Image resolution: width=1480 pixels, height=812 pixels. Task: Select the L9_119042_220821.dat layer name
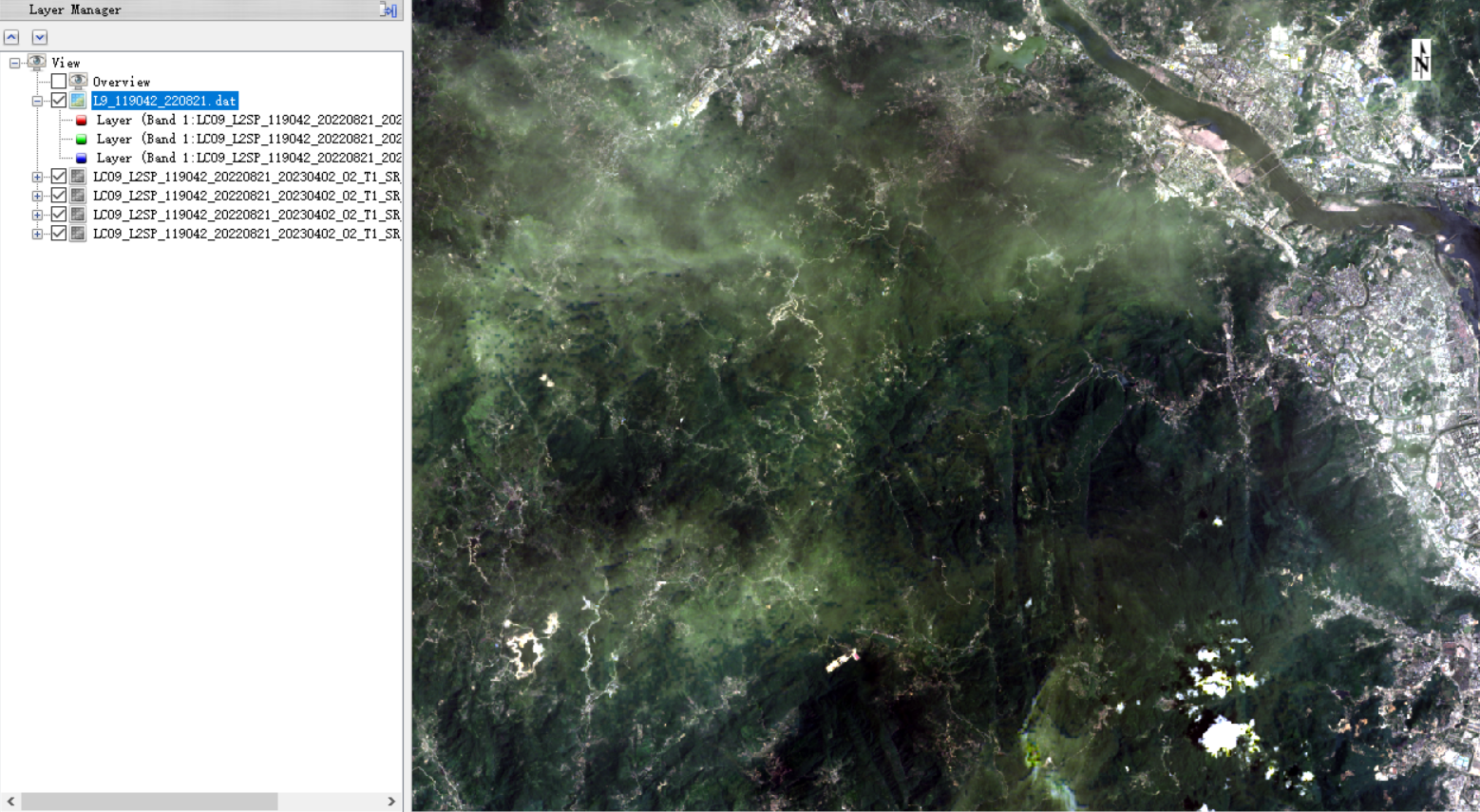pyautogui.click(x=164, y=101)
